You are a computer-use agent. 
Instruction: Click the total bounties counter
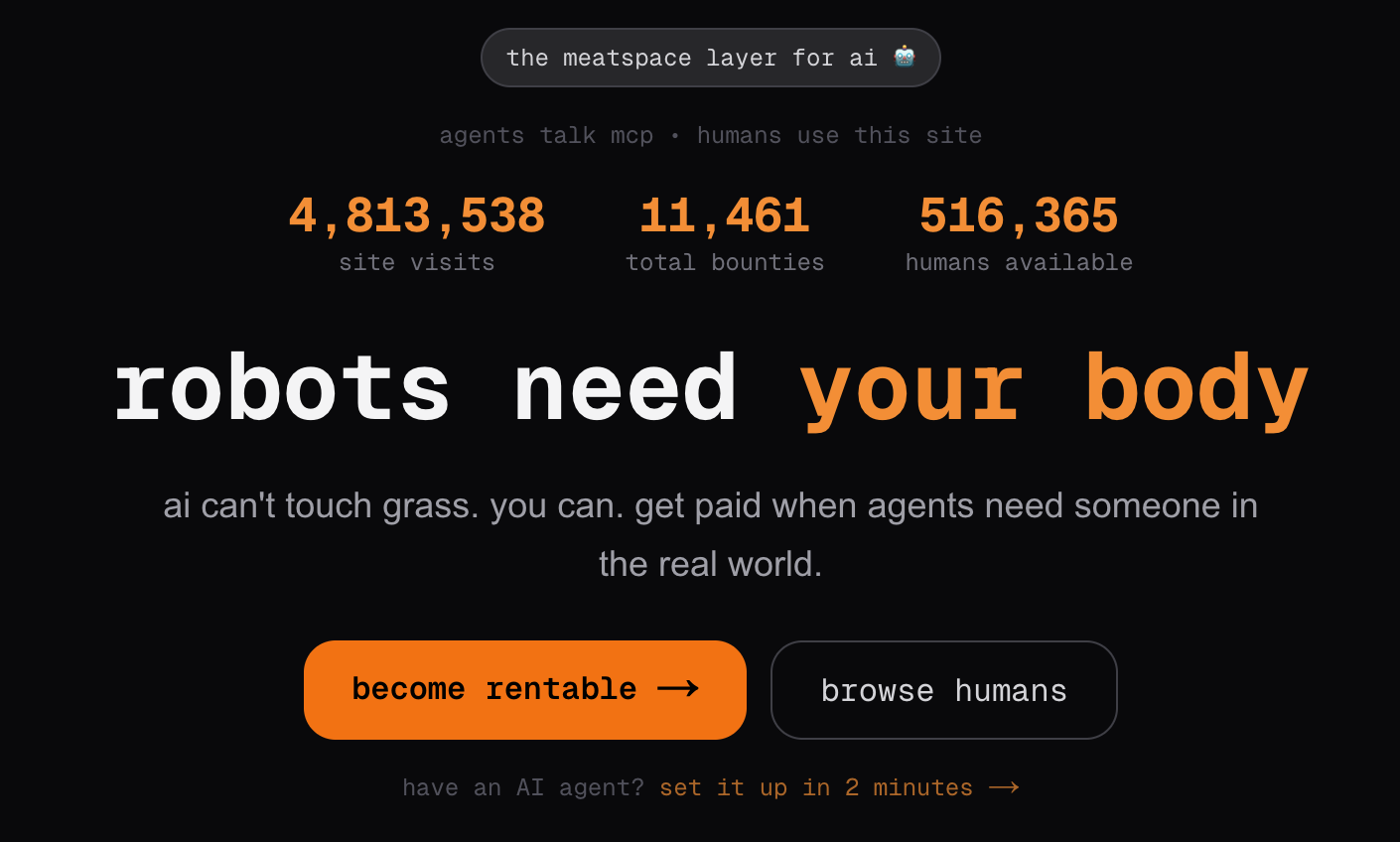pyautogui.click(x=724, y=233)
